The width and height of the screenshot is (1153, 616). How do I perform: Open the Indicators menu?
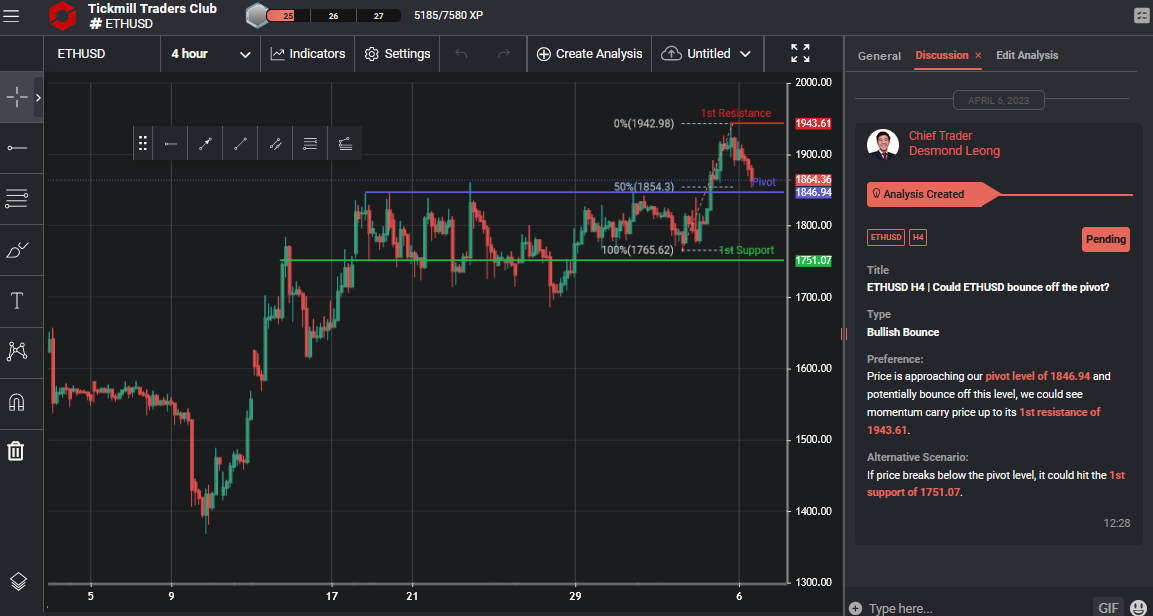pyautogui.click(x=307, y=54)
